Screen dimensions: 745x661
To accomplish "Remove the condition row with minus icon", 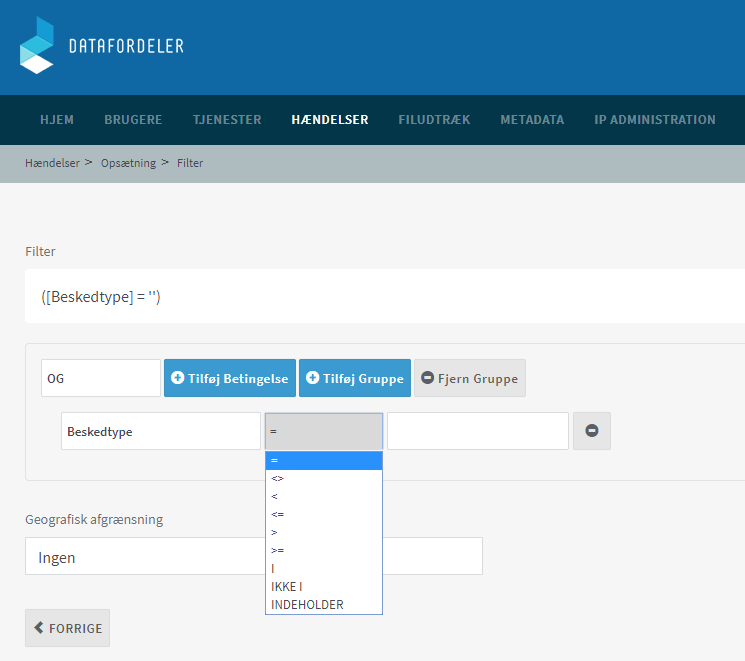I will [591, 431].
